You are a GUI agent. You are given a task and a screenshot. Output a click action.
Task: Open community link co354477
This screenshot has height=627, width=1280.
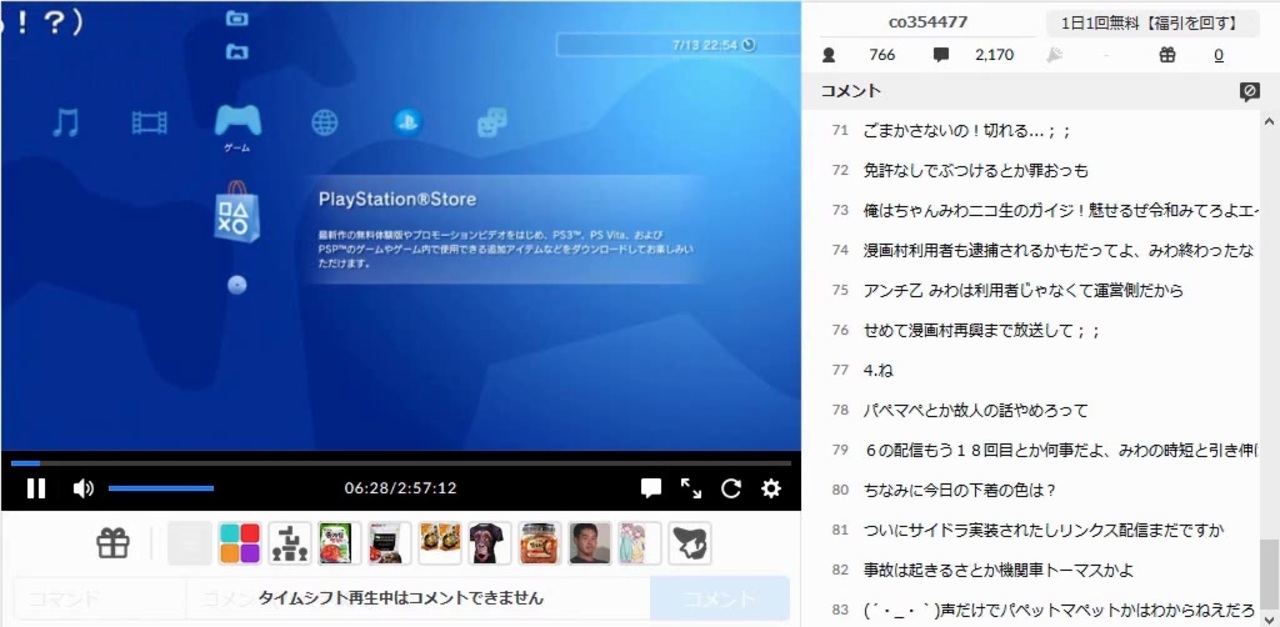928,22
